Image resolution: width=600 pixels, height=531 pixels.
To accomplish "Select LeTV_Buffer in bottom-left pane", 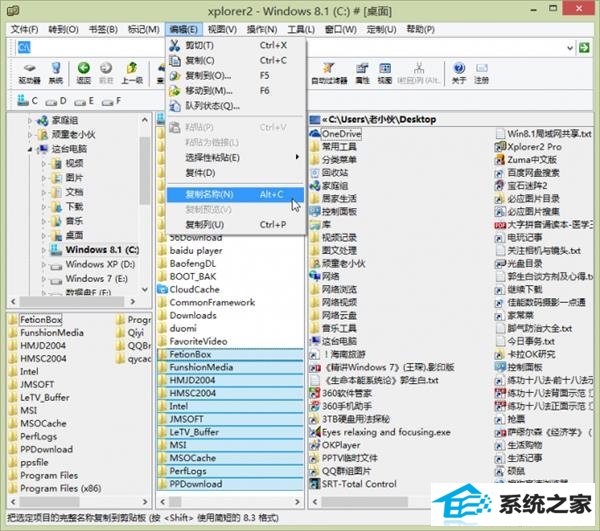I will [x=45, y=397].
